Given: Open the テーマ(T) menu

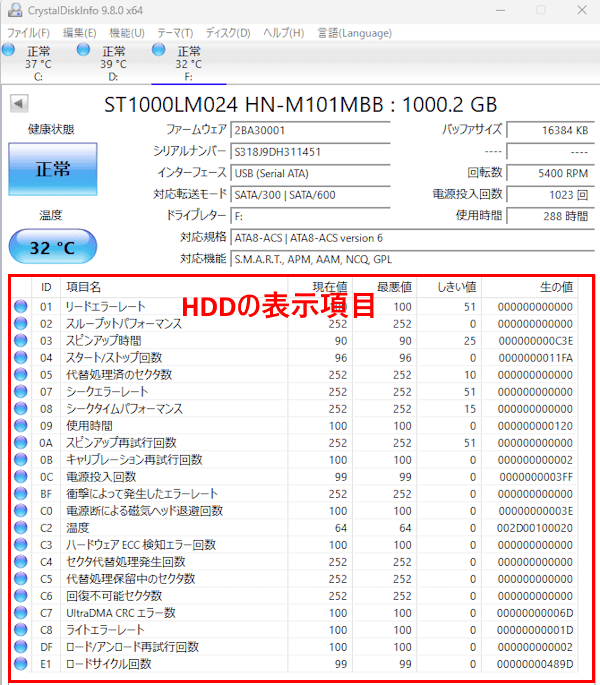Looking at the screenshot, I should (x=175, y=33).
